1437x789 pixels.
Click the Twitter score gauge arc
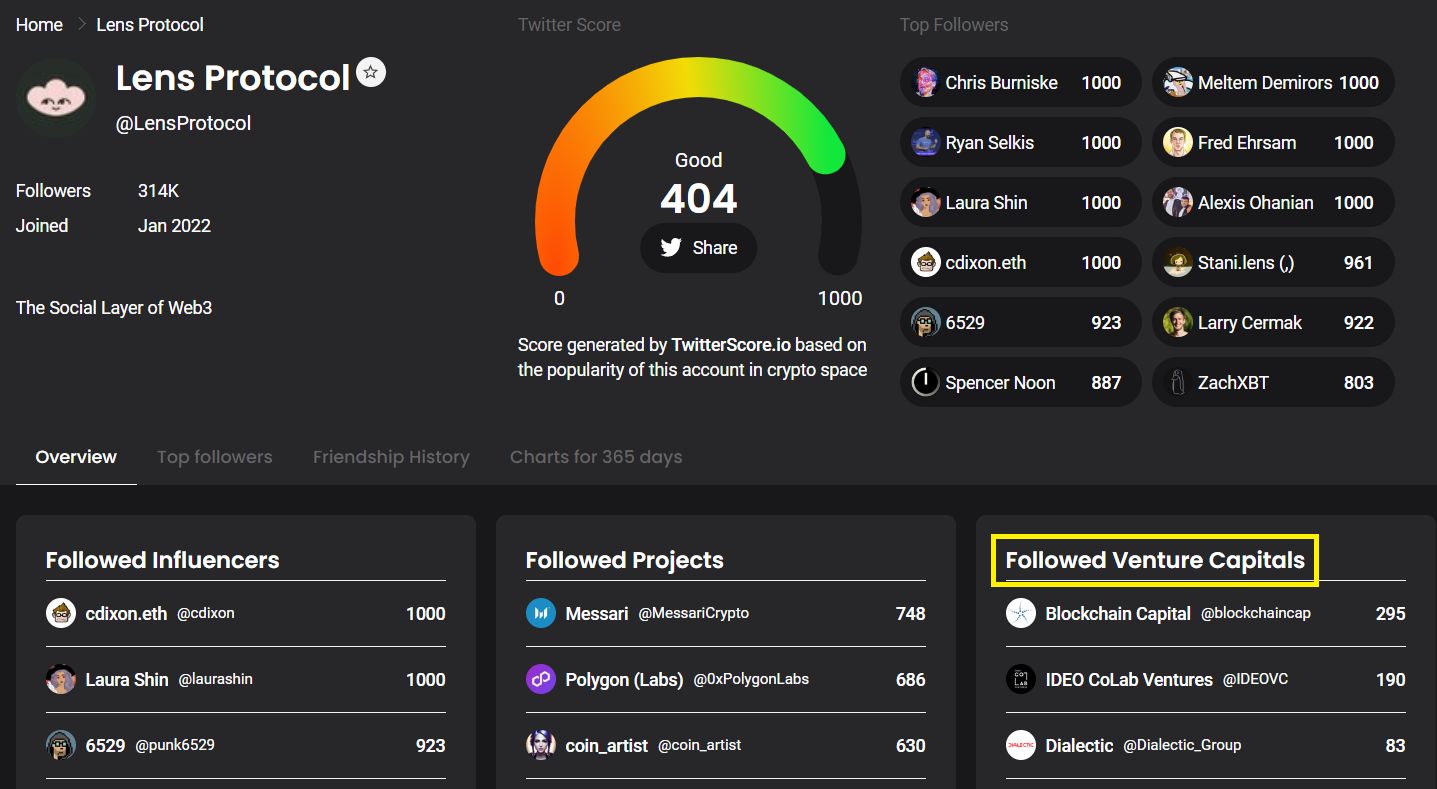(698, 165)
